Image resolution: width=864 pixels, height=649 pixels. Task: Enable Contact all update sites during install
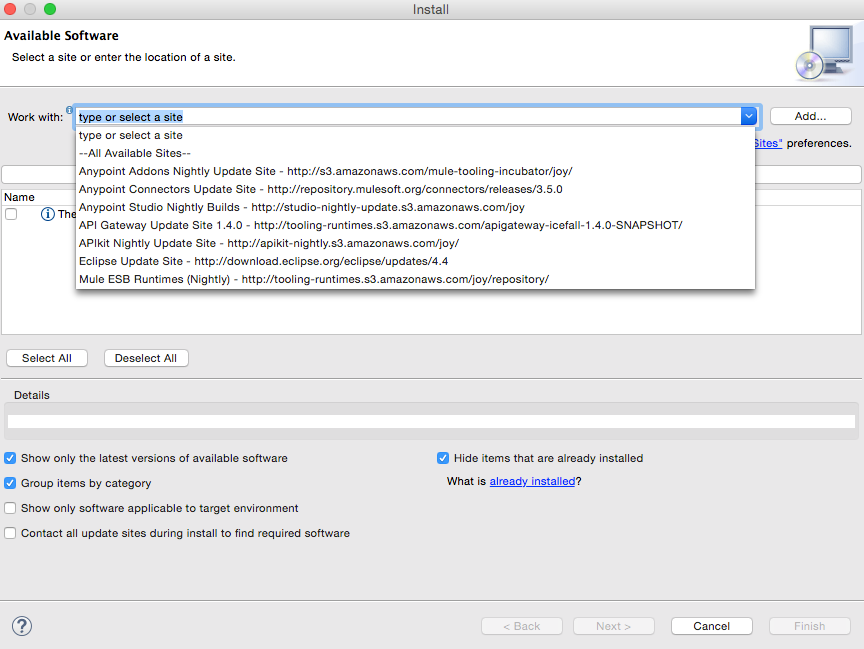tap(10, 533)
